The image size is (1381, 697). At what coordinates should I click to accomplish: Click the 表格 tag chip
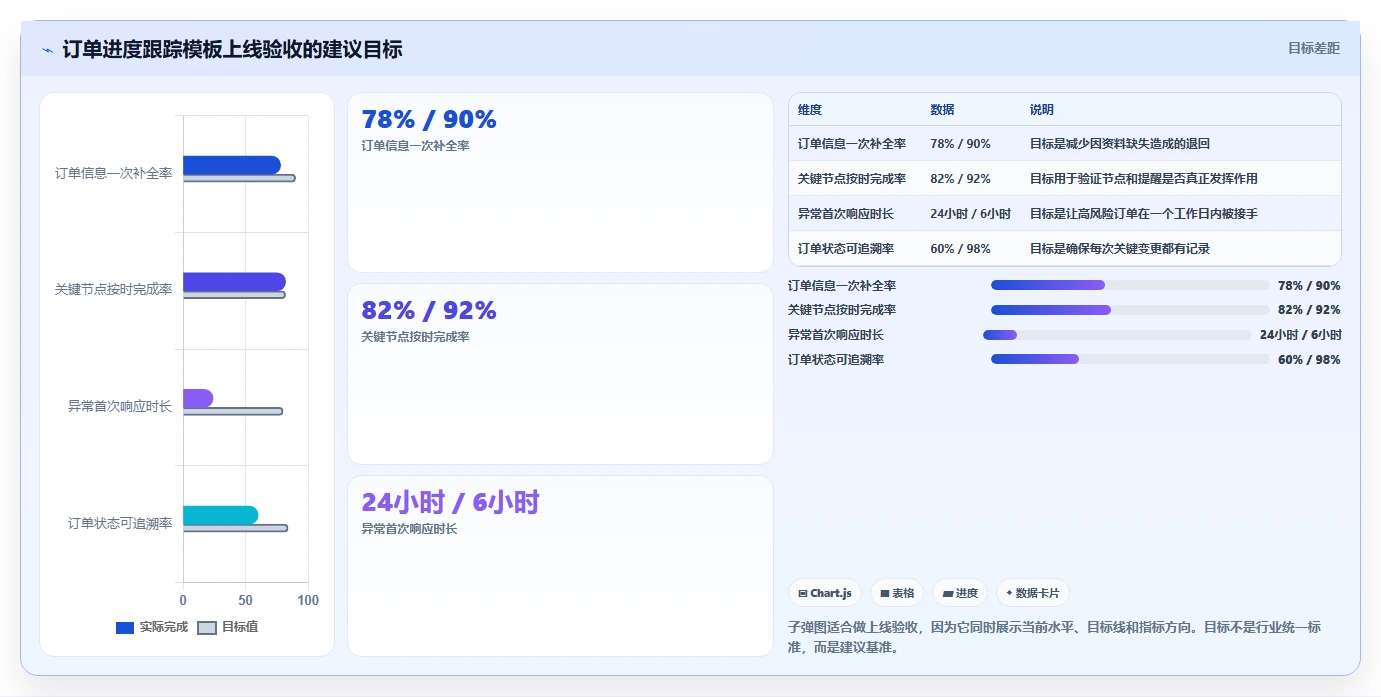(897, 593)
